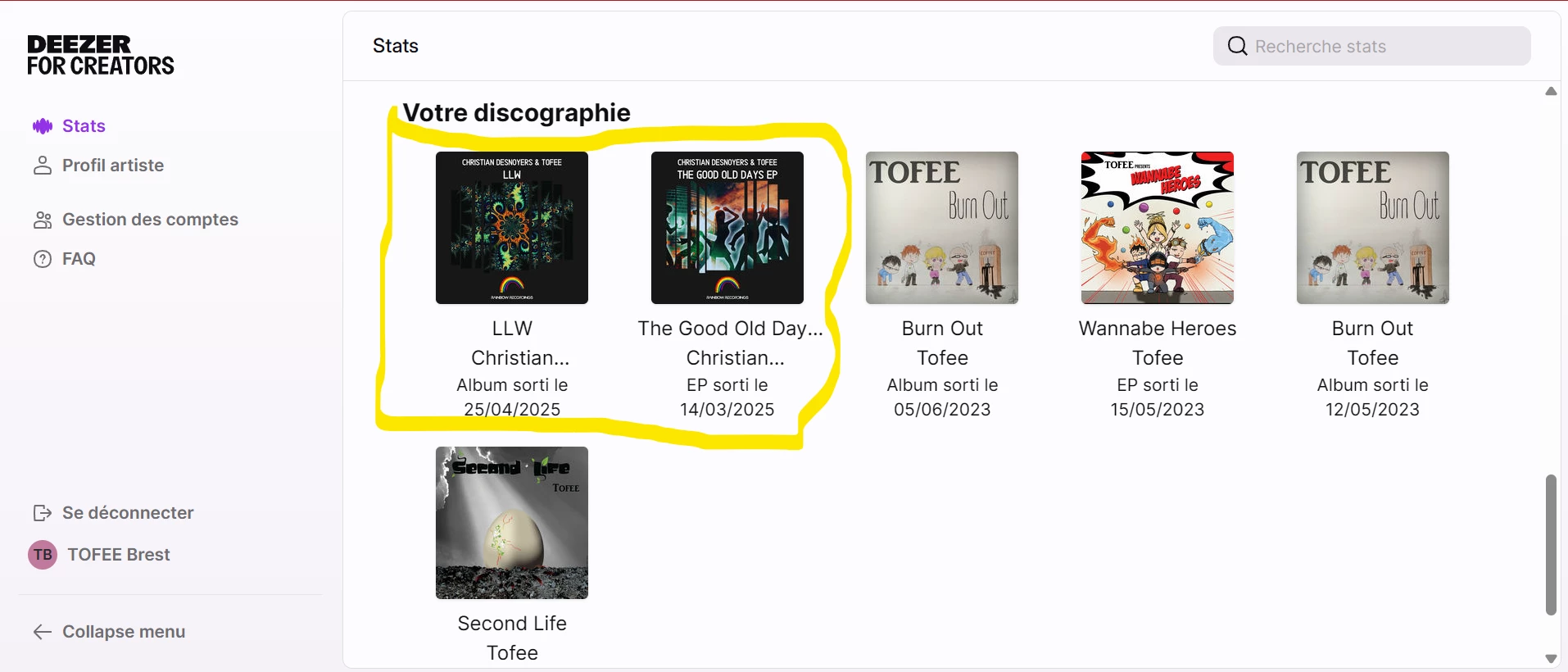Open Profil artiste in sidebar

click(98, 166)
